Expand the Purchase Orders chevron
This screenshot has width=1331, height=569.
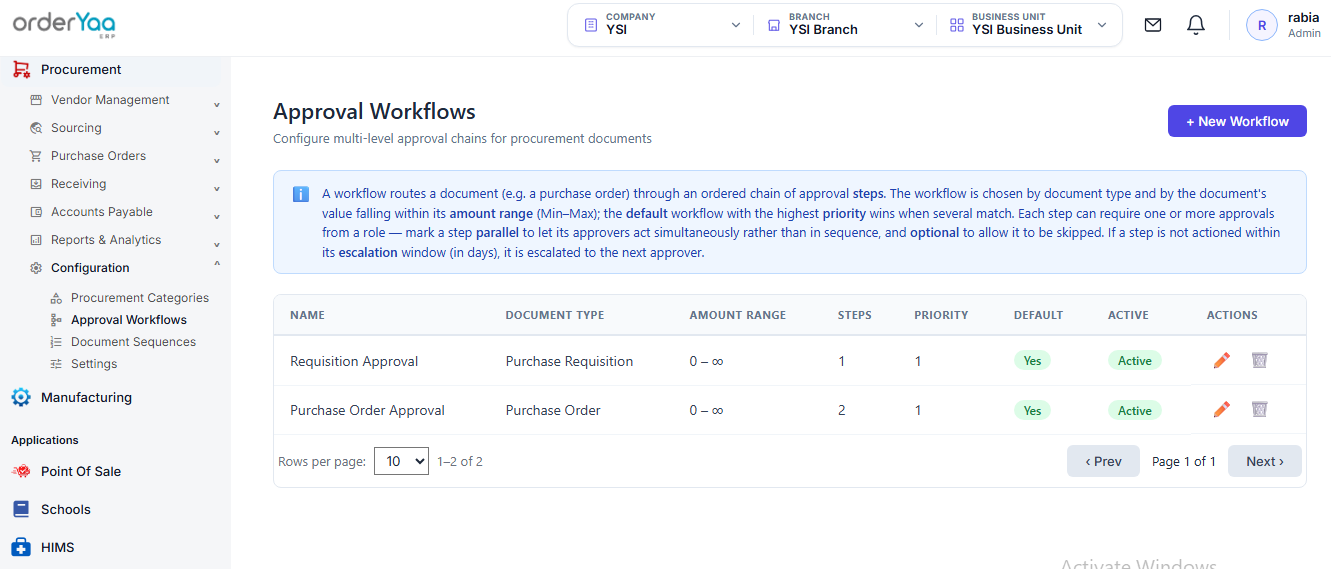point(217,159)
